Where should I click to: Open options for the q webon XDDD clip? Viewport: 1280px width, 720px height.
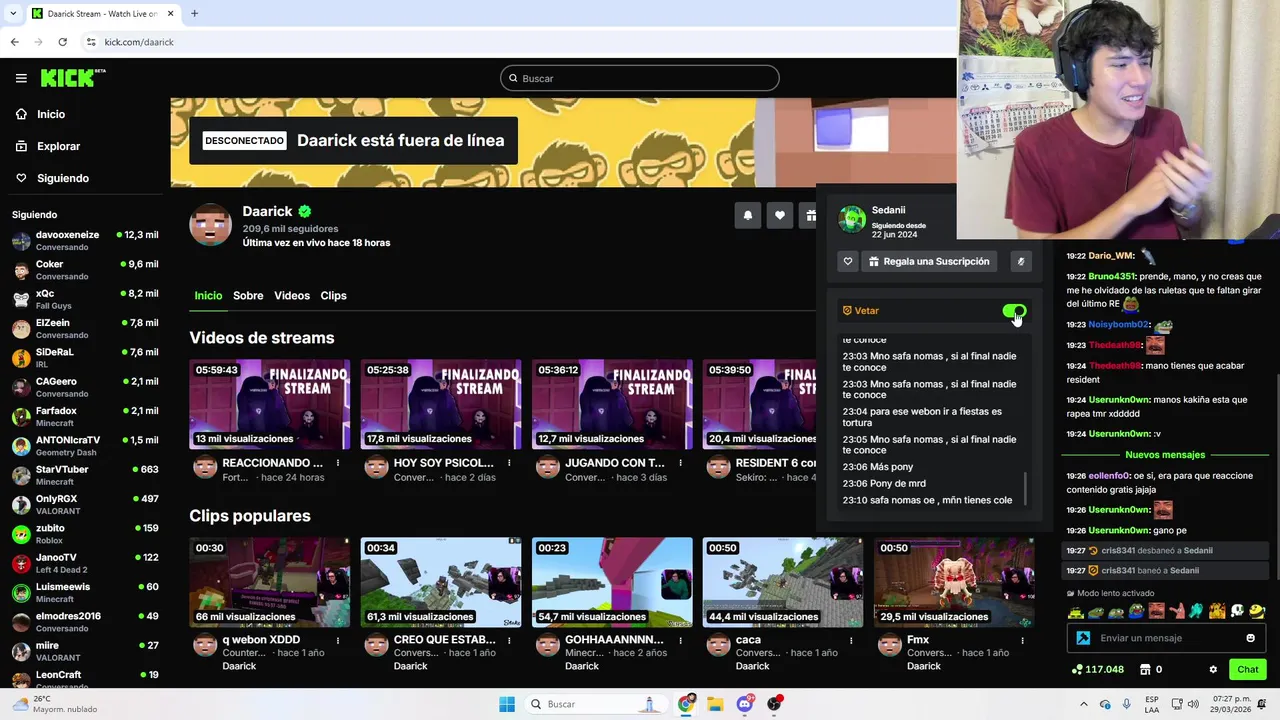coord(338,640)
